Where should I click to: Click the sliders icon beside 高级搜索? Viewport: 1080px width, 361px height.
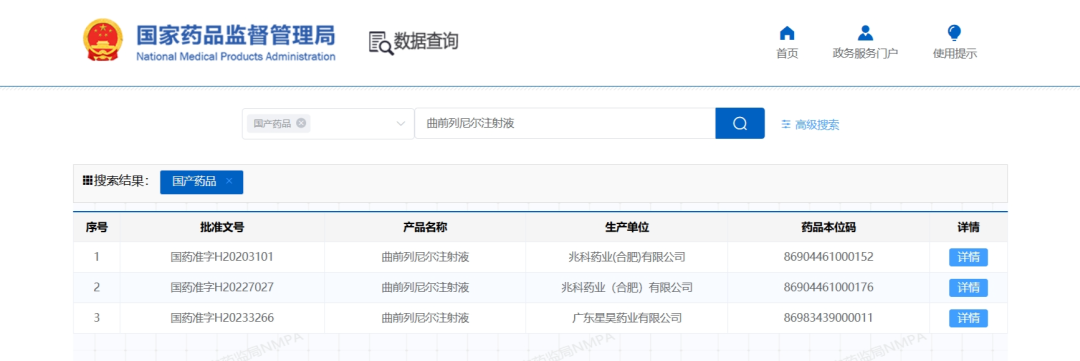(786, 124)
